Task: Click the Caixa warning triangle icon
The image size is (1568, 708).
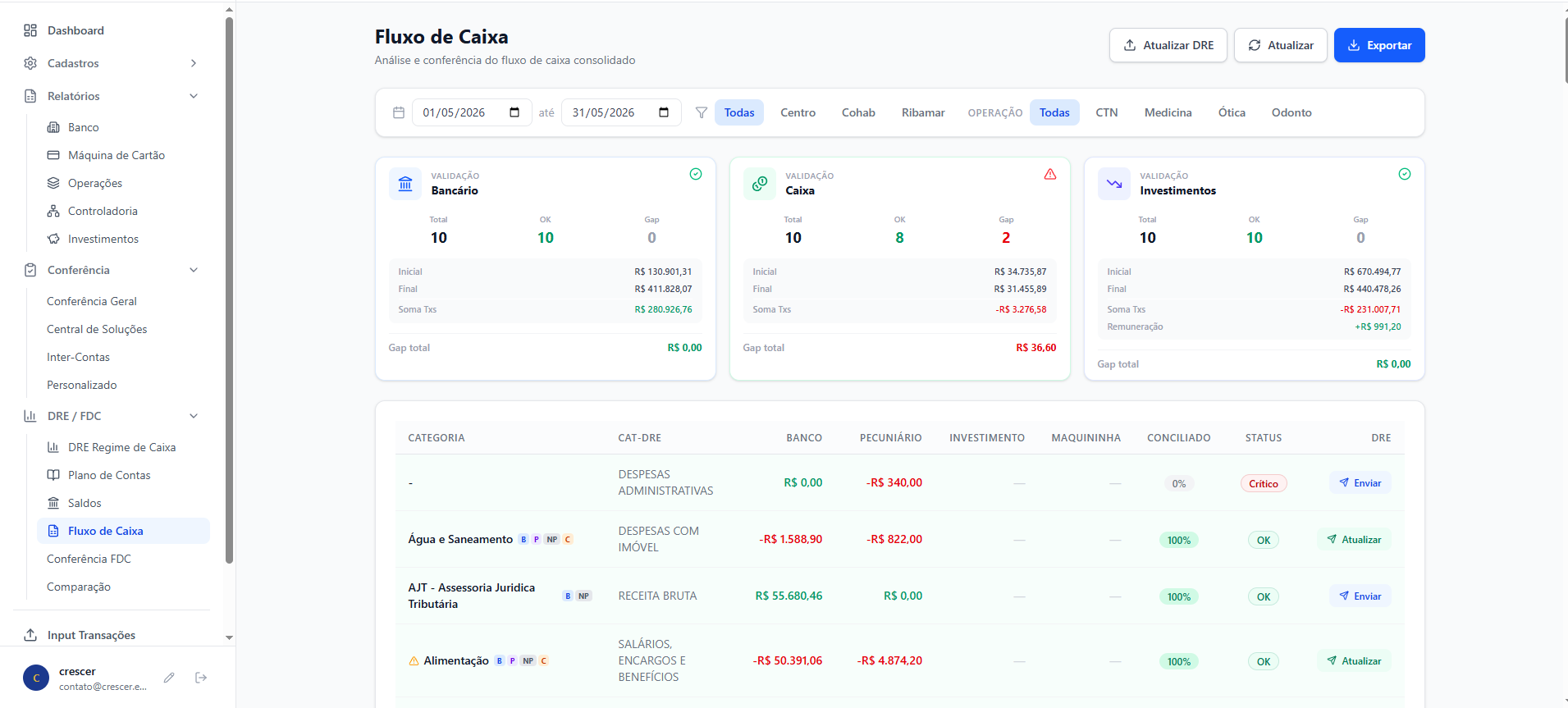Action: coord(1050,174)
